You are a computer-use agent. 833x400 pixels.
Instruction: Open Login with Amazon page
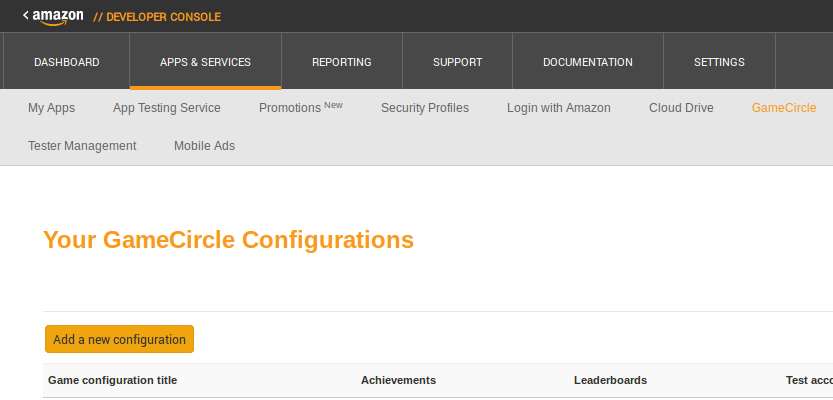tap(558, 108)
